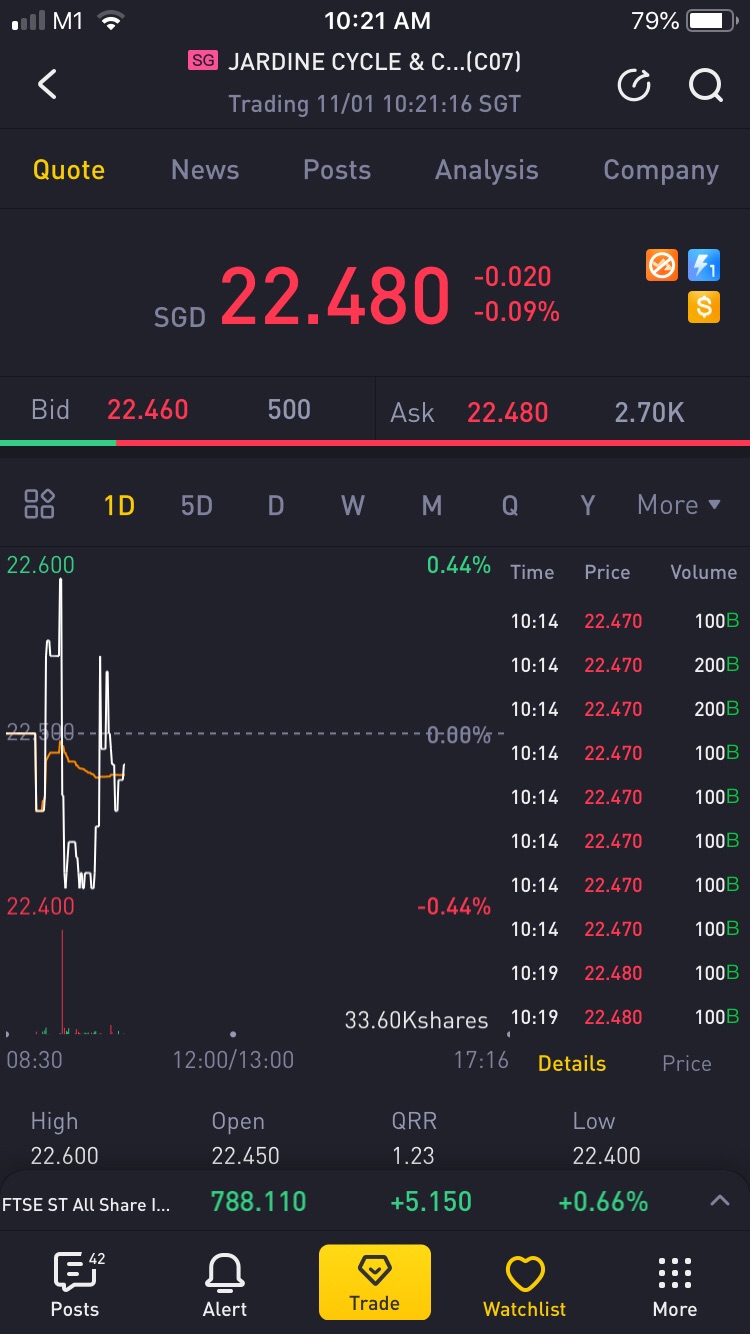Tap the 33.60Kshares volume label
The image size is (750, 1334).
pyautogui.click(x=416, y=1020)
